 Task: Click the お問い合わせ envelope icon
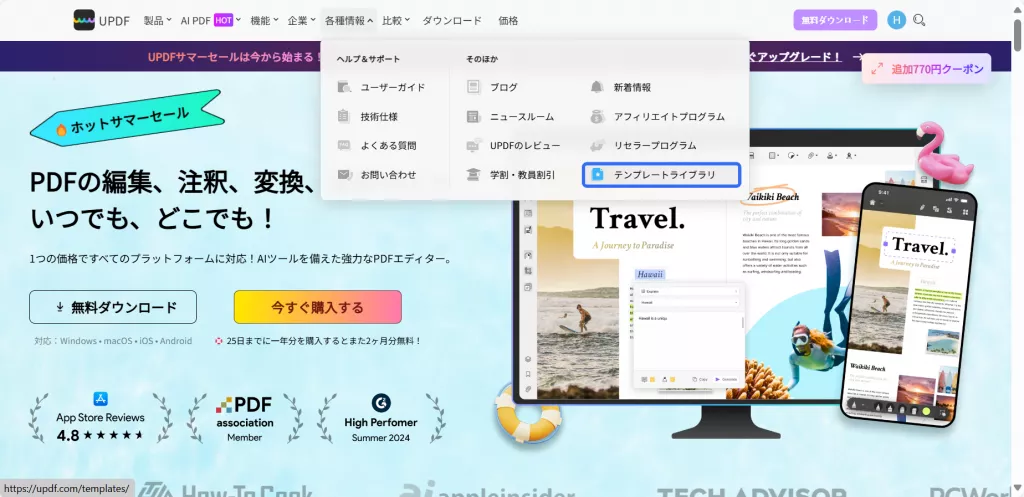345,174
